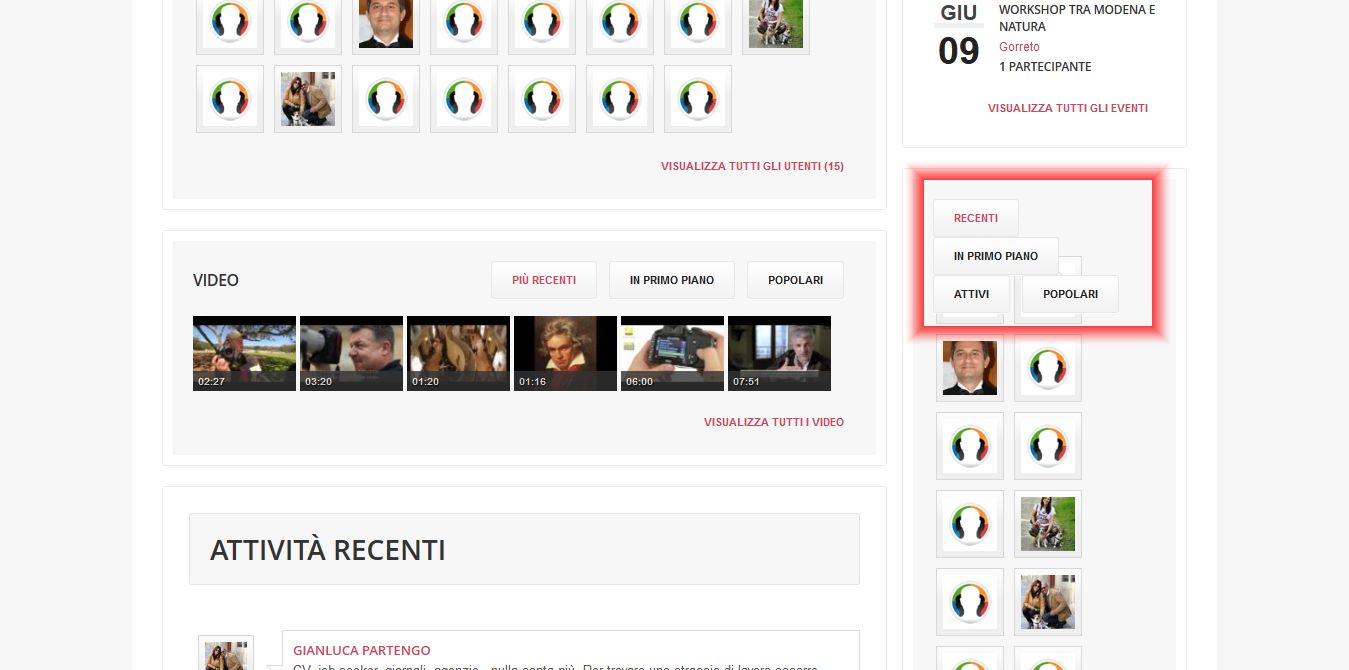The width and height of the screenshot is (1349, 670).
Task: Click the GIU 09 event date
Action: 959,37
